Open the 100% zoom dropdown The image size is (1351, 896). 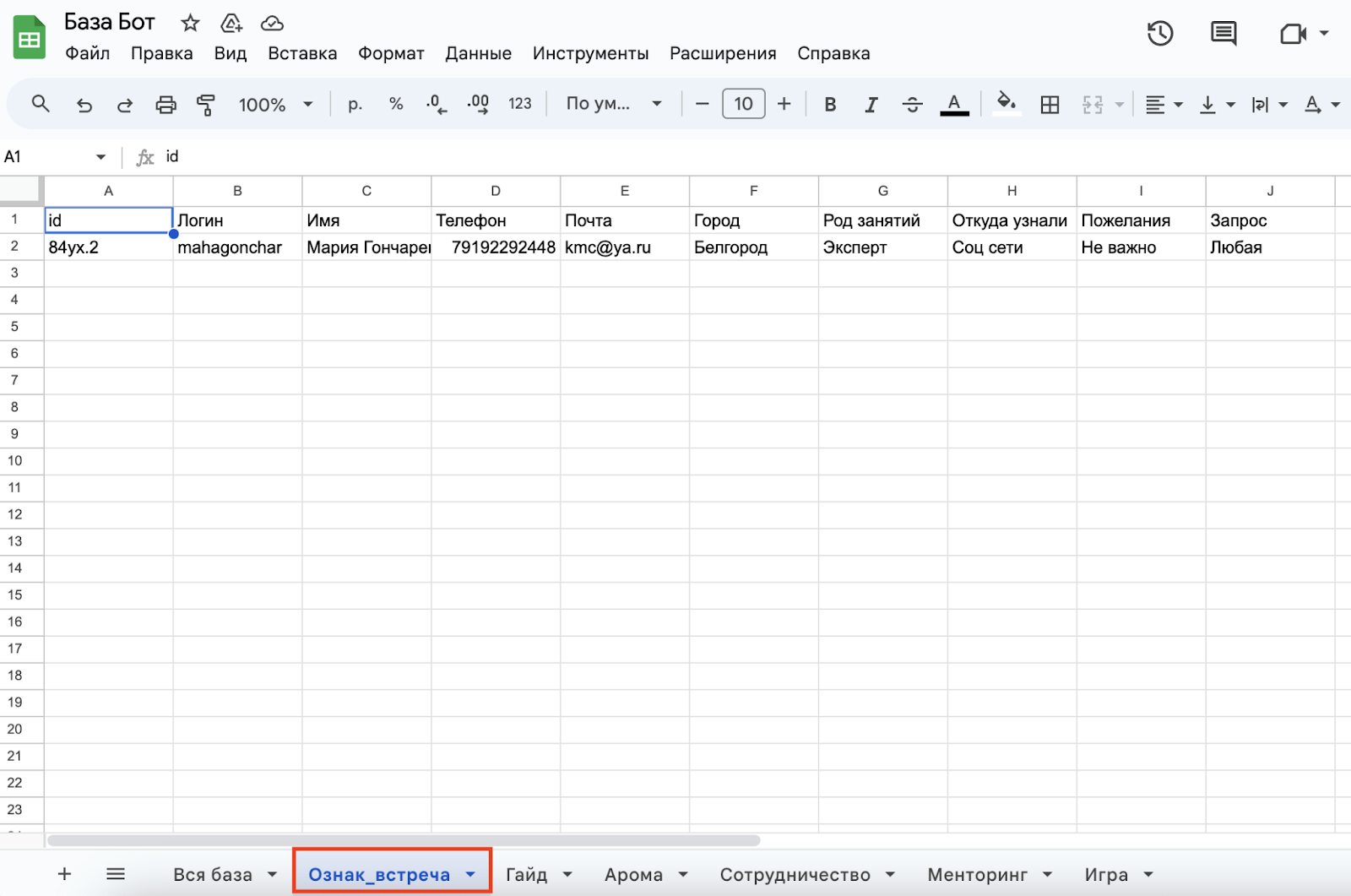[275, 105]
